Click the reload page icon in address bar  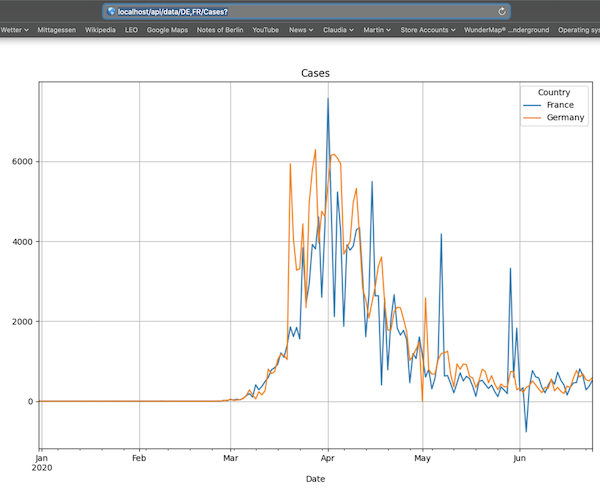pyautogui.click(x=502, y=11)
